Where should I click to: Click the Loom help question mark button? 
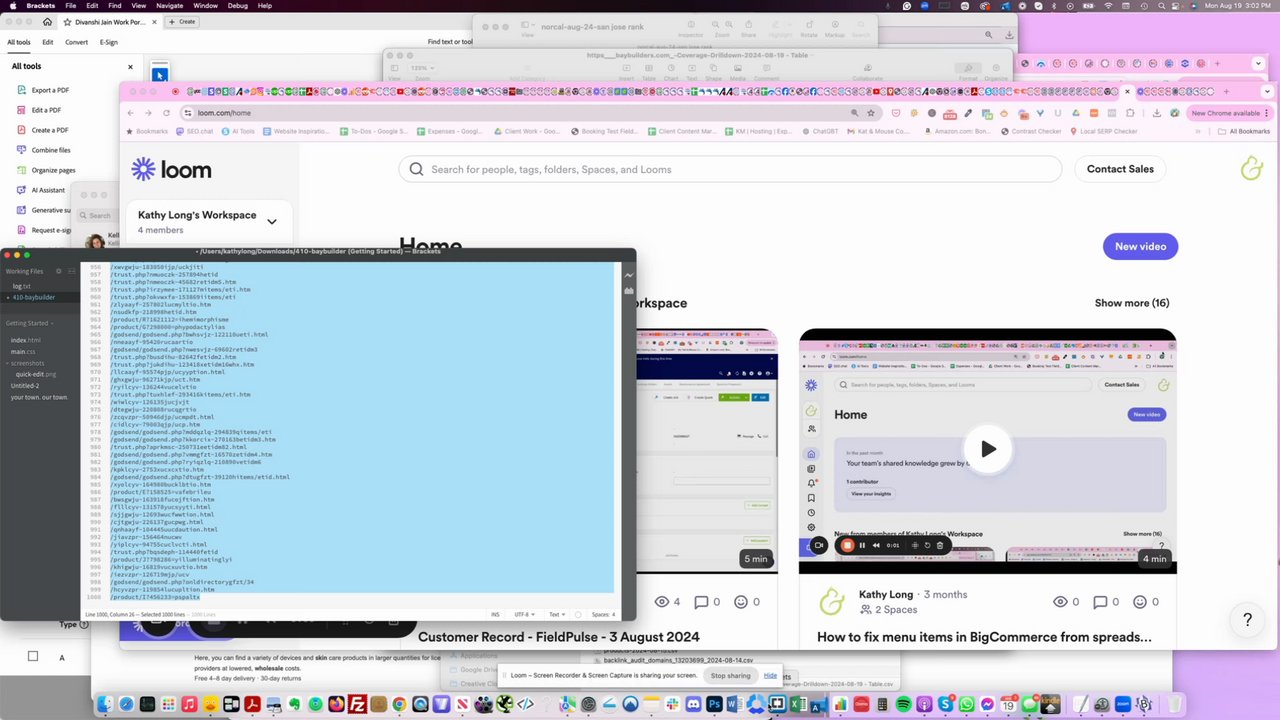coord(1247,620)
